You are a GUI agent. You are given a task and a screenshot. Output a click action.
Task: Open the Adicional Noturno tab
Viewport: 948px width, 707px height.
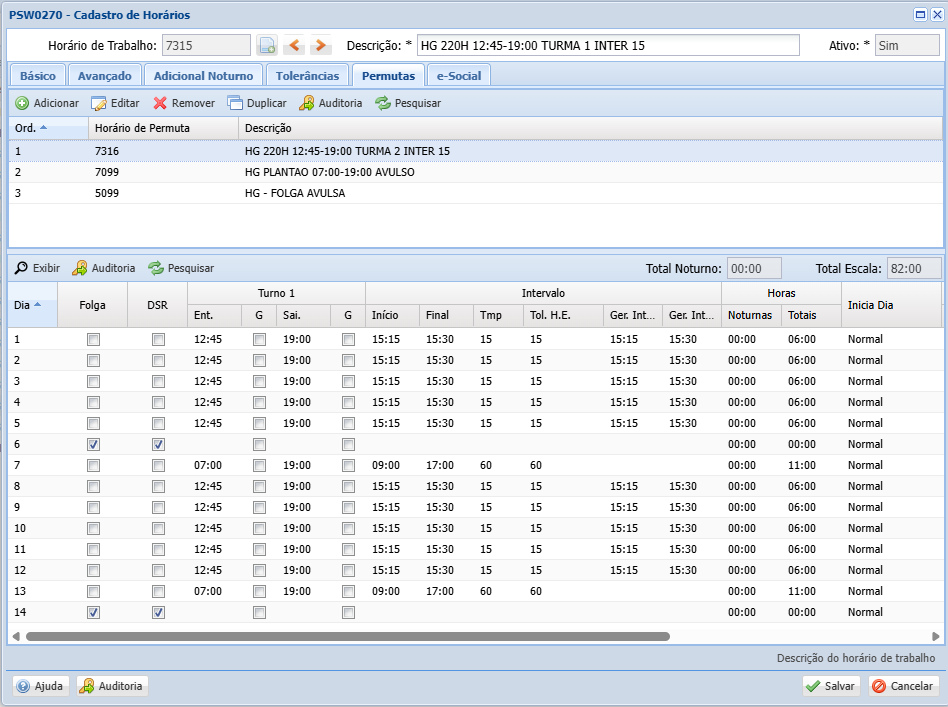click(203, 76)
